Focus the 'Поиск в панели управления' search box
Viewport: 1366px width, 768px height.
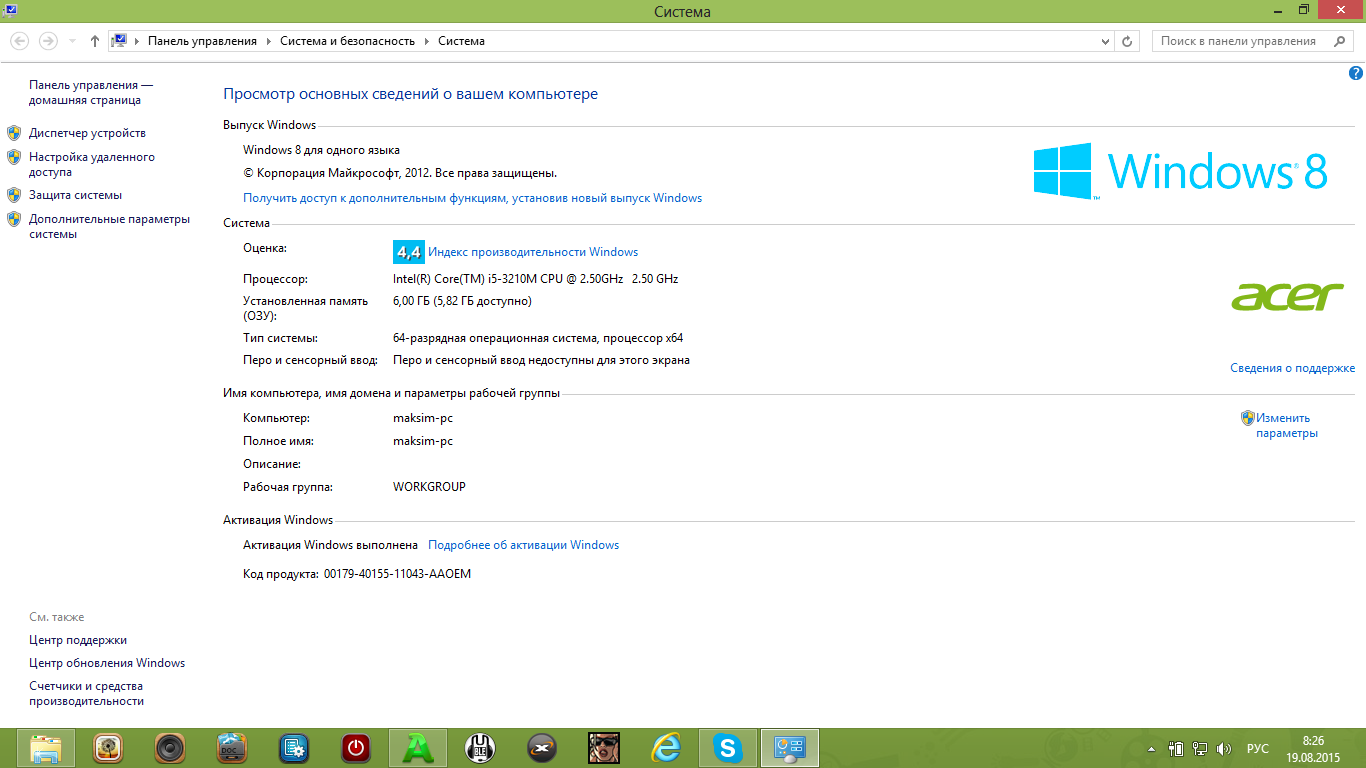1254,41
